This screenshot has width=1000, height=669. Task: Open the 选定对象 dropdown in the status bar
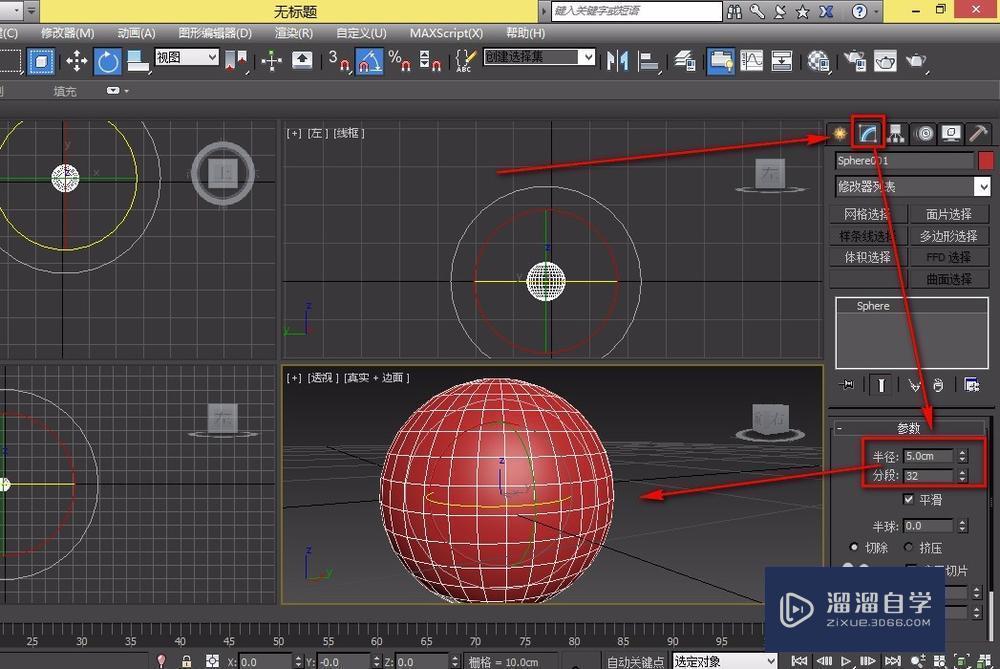click(x=724, y=660)
